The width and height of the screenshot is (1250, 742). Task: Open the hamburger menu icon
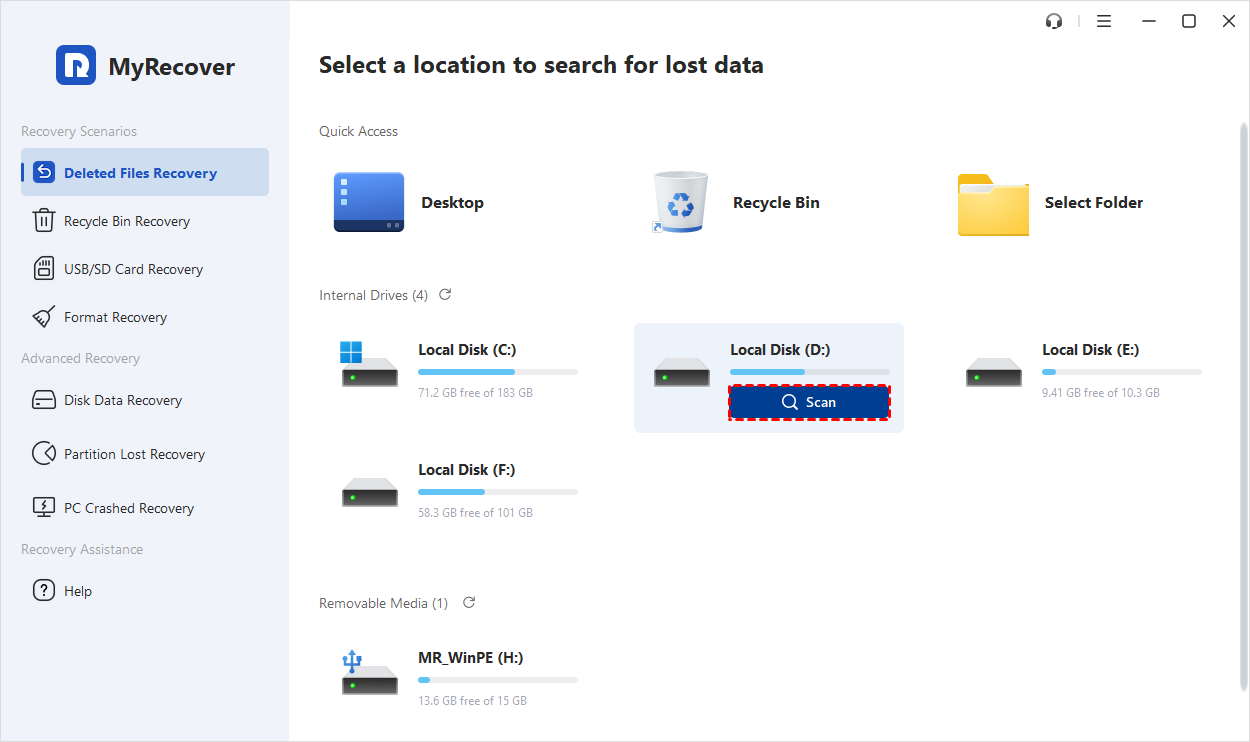click(1104, 21)
